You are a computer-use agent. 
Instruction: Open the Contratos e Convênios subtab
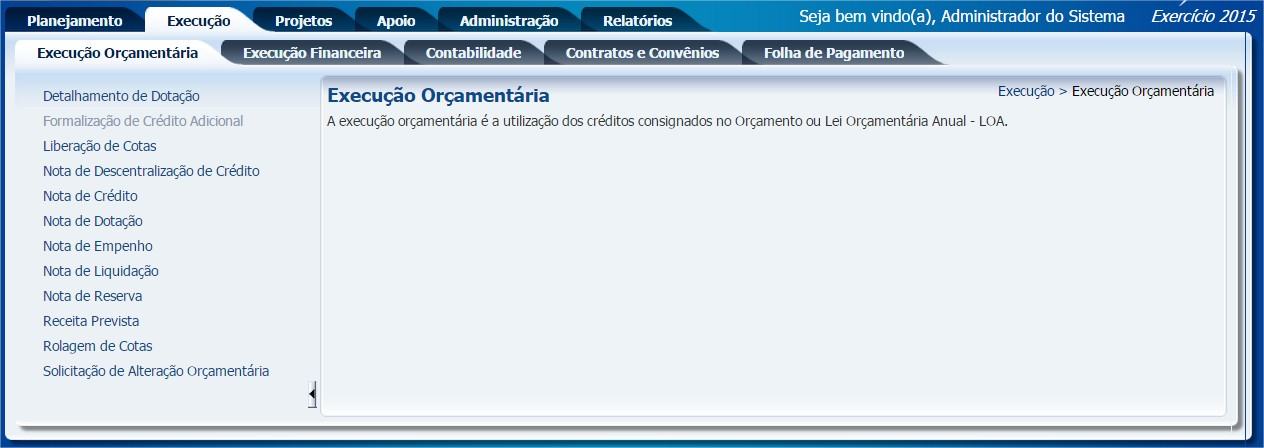click(642, 53)
